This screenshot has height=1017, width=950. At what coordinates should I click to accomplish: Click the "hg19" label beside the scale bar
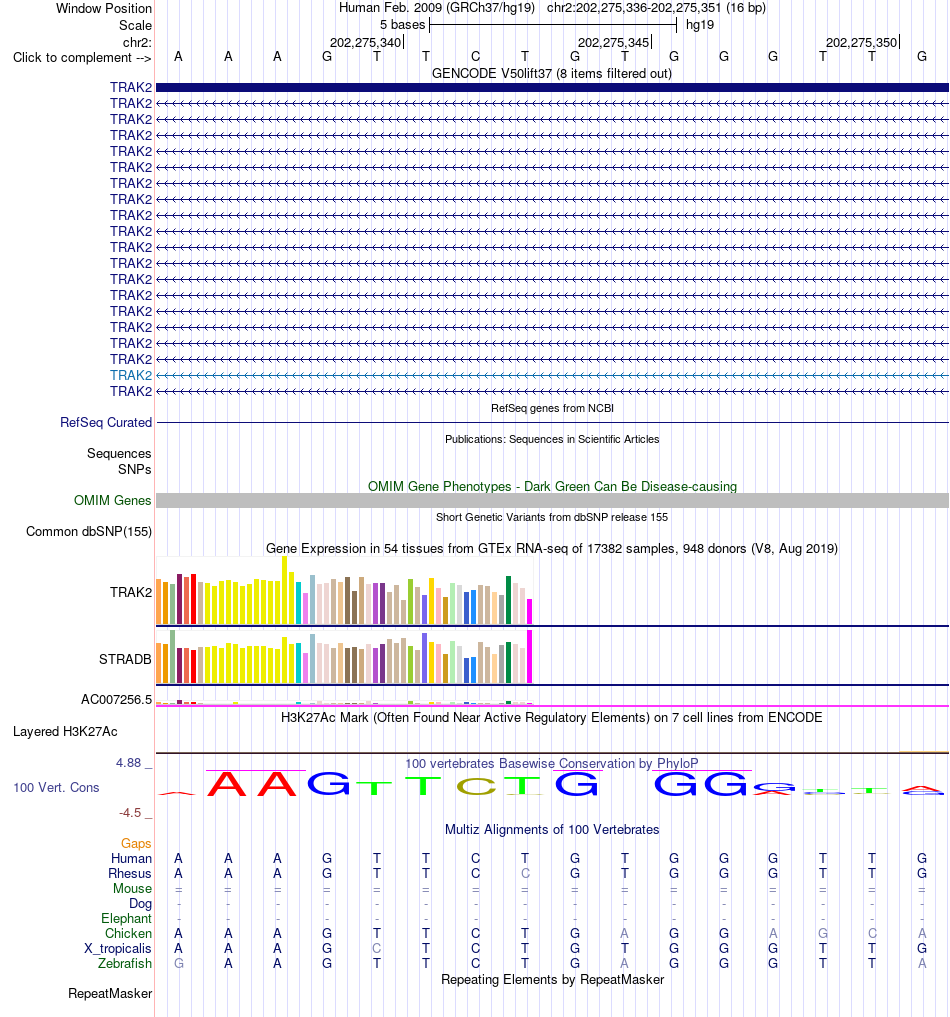(x=700, y=25)
